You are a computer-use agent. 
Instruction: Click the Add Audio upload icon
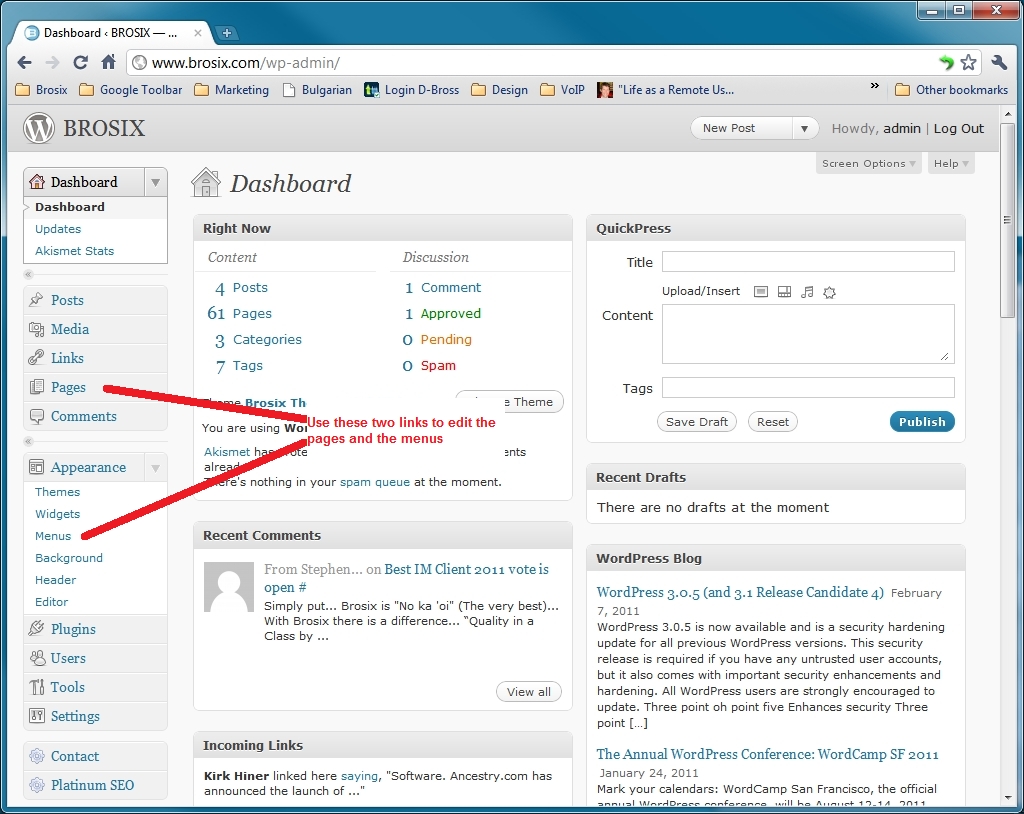click(807, 292)
